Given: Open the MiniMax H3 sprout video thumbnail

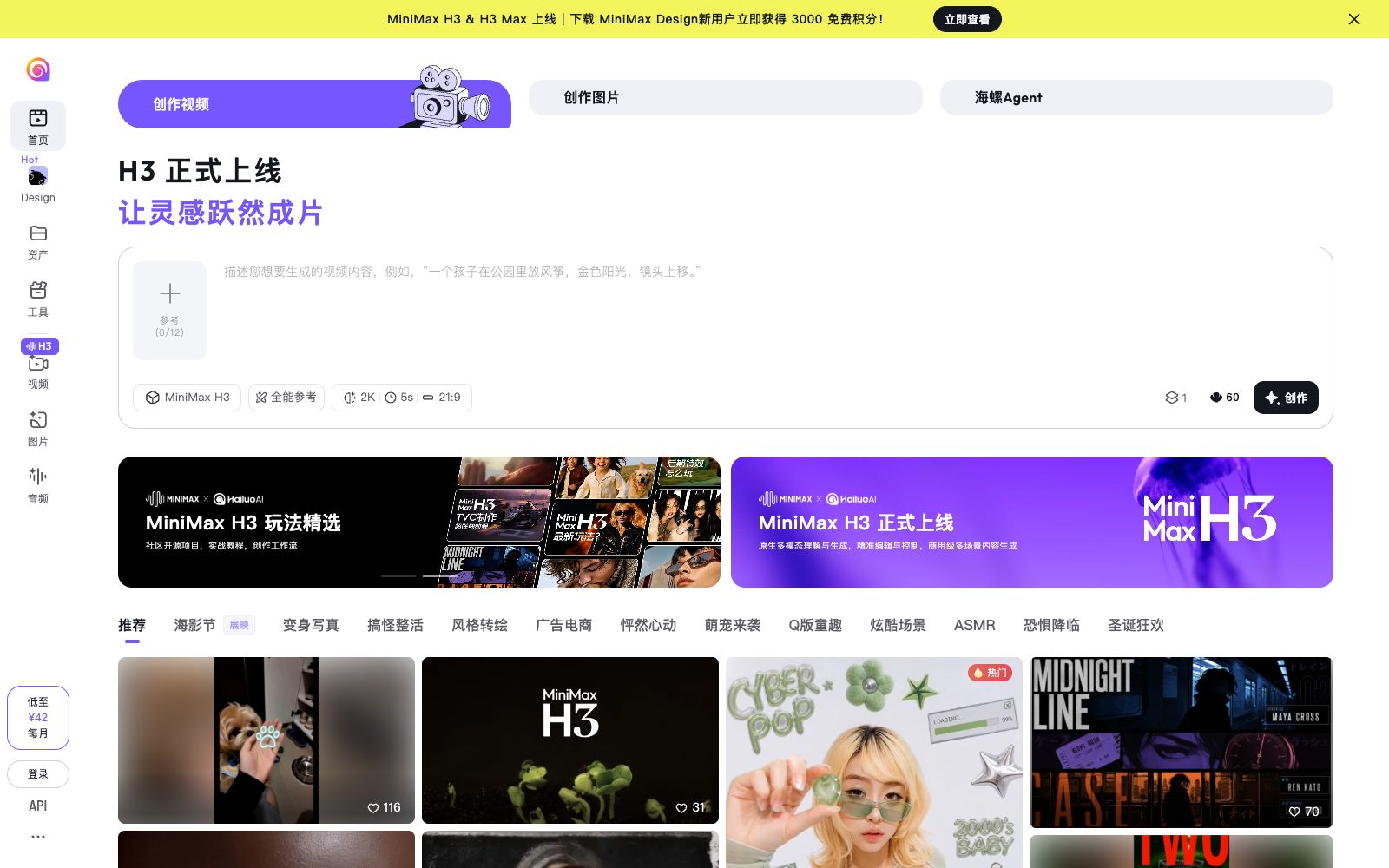Looking at the screenshot, I should [x=570, y=740].
